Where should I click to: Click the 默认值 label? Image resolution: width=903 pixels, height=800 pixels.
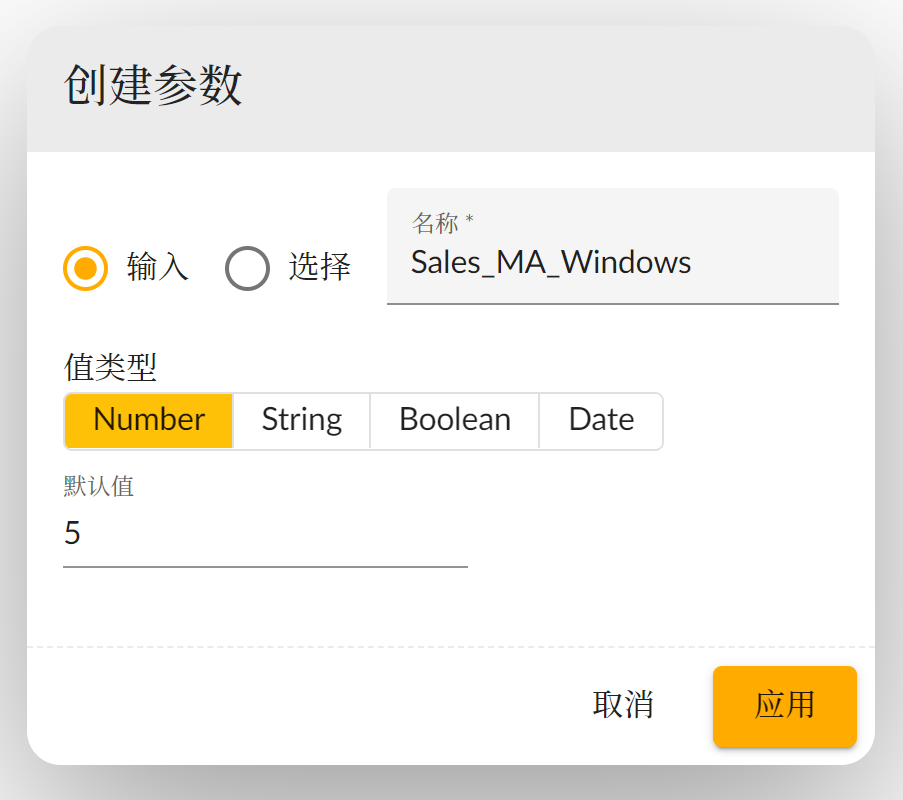point(99,487)
